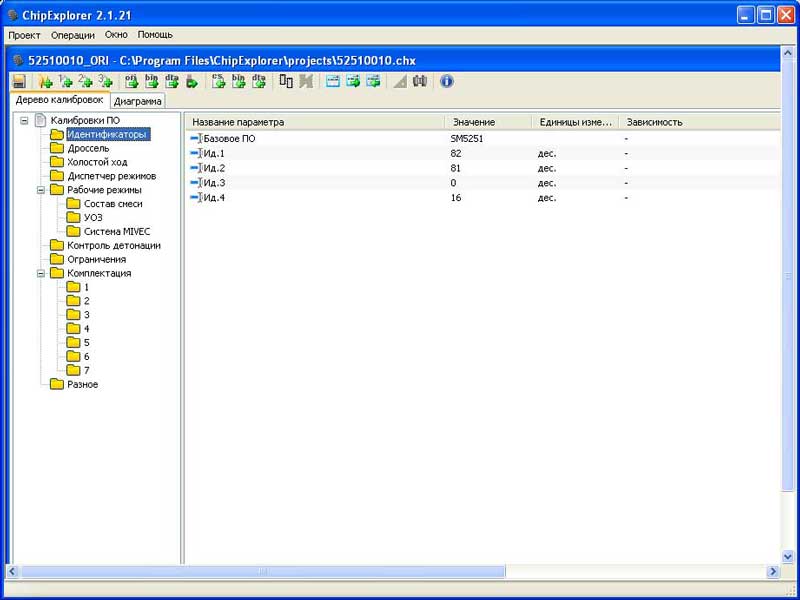Sort by Значение column header
Viewport: 800px width, 600px height.
pyautogui.click(x=473, y=122)
